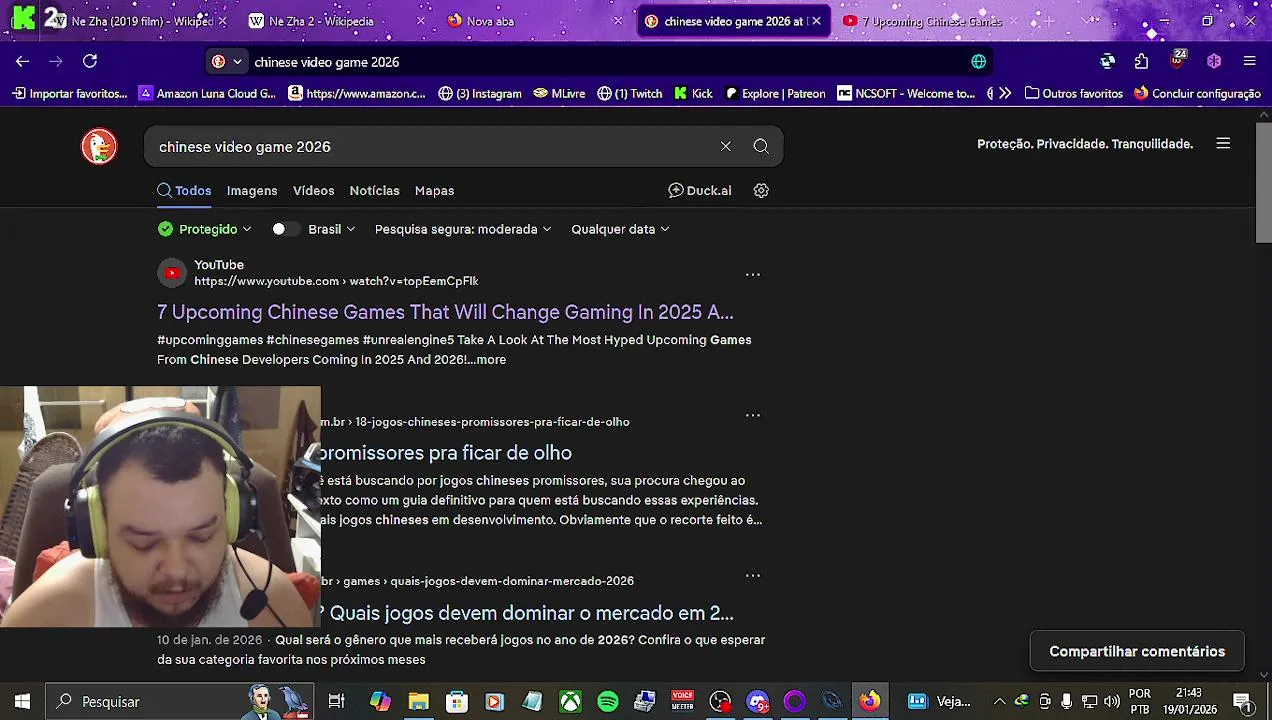Open more options for the YouTube result
Screen dimensions: 1272x720
(x=753, y=274)
